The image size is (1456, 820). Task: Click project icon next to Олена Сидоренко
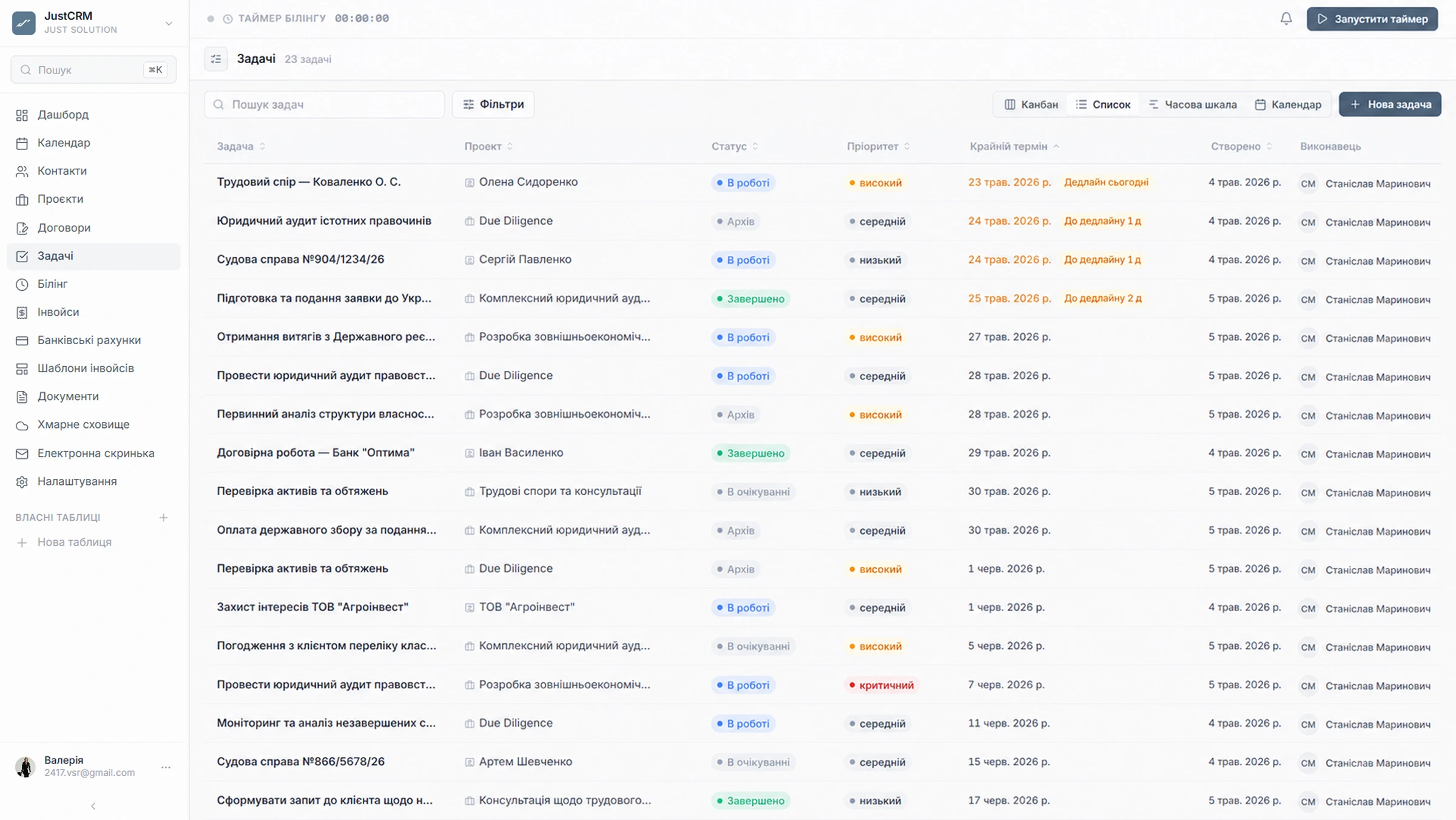(x=469, y=182)
